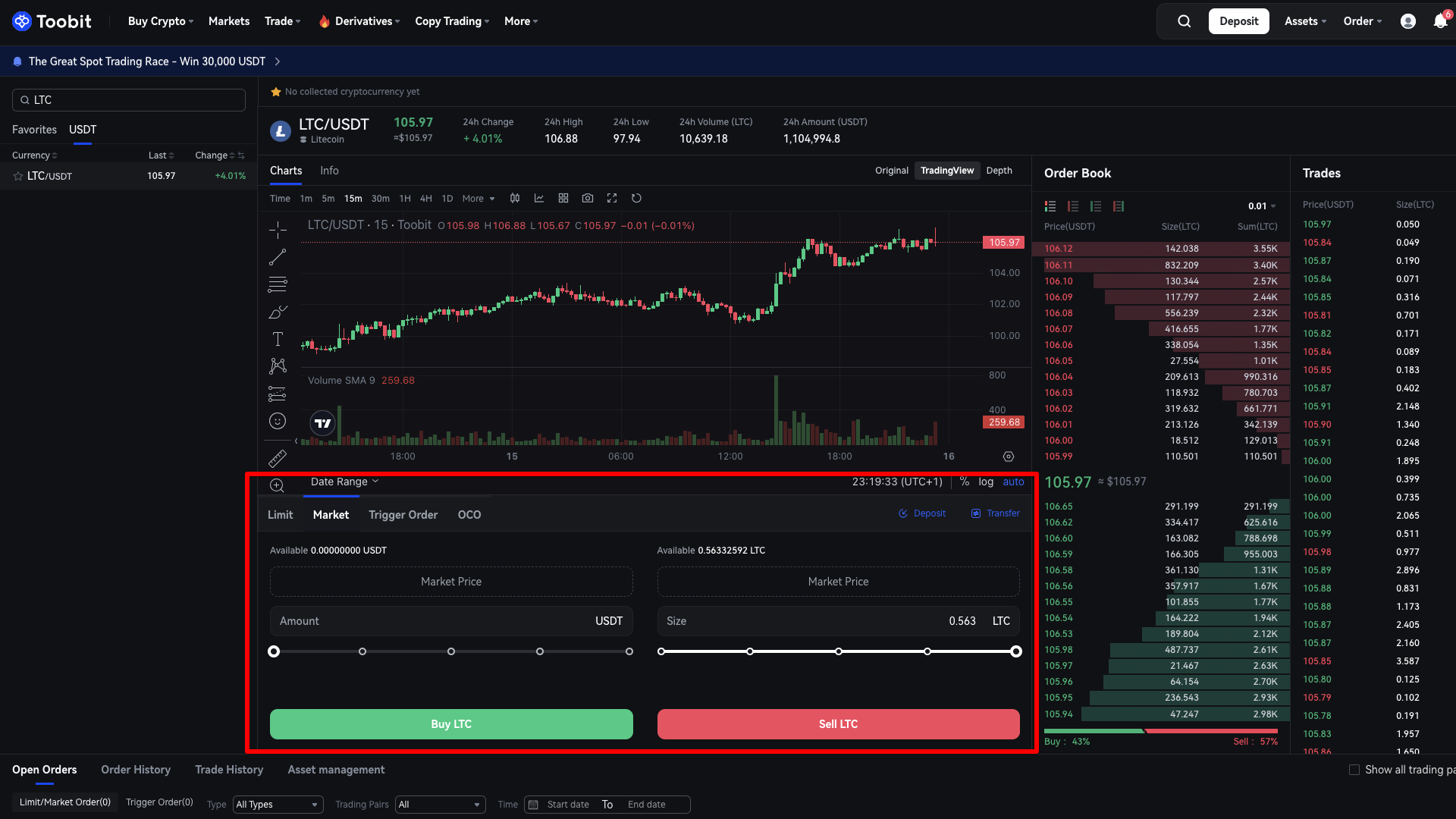Select the ruler measurement tool
This screenshot has height=819, width=1456.
coord(278,459)
